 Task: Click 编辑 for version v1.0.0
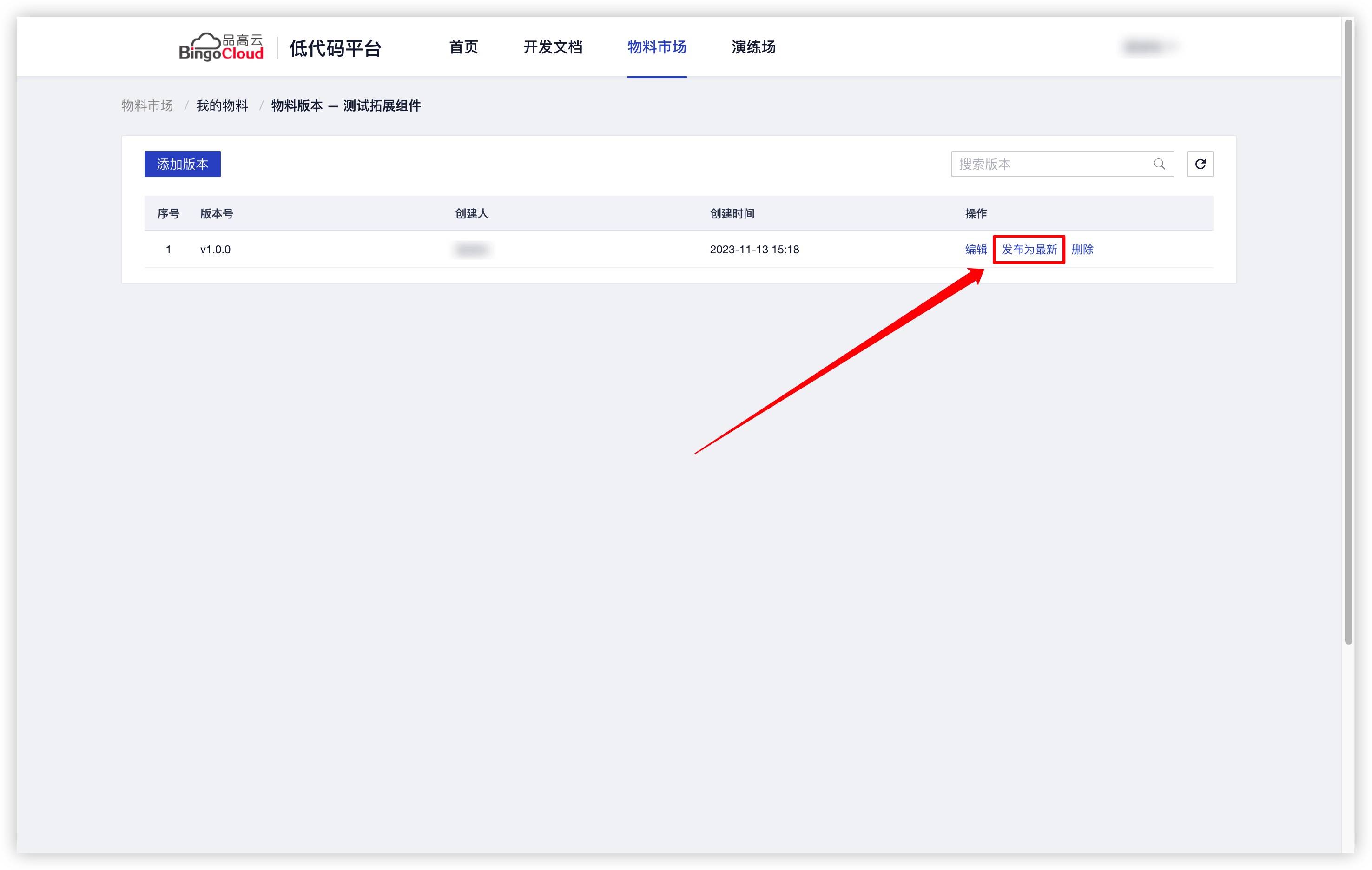tap(976, 250)
